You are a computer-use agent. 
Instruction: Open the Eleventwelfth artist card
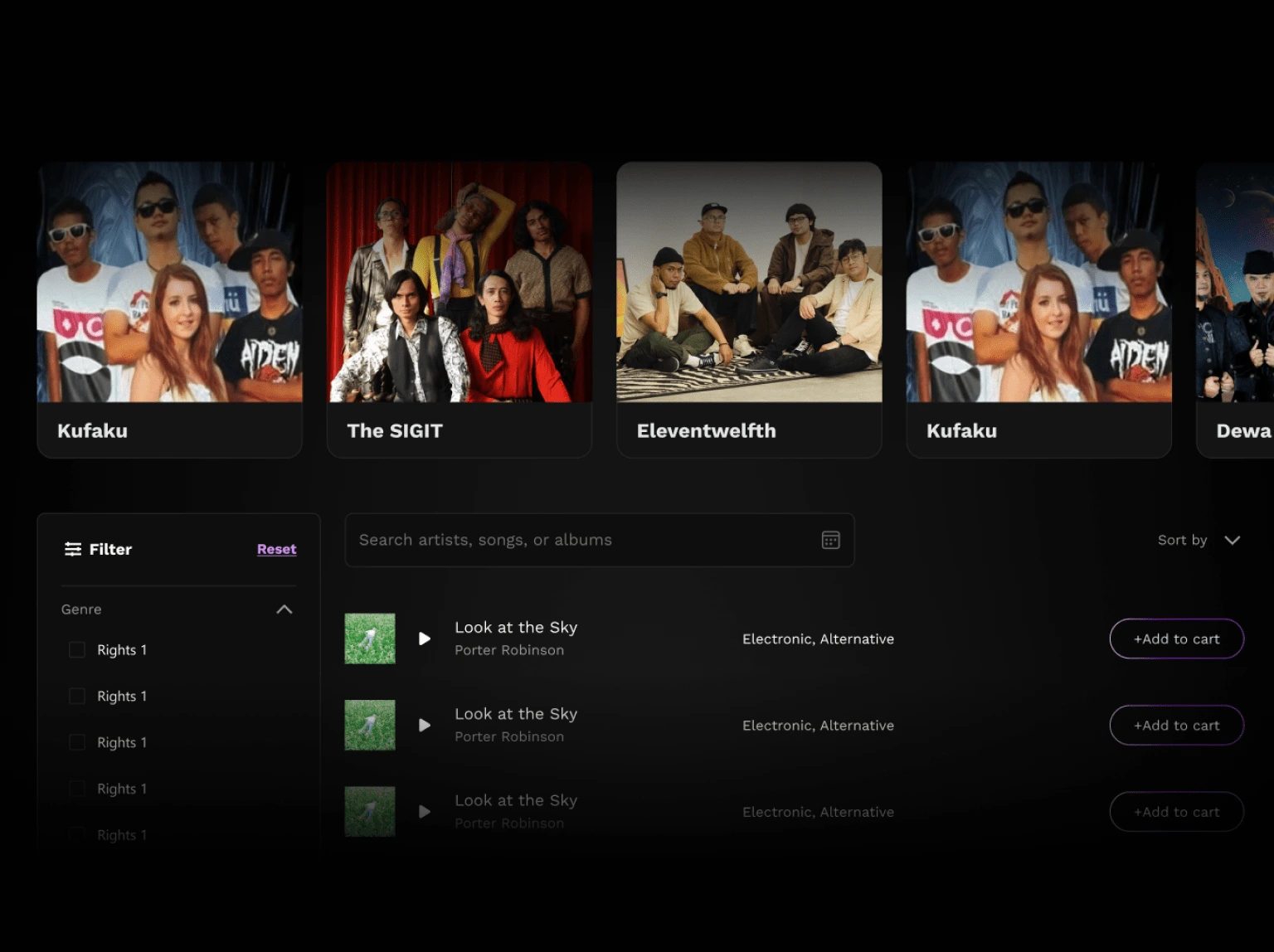(x=749, y=309)
